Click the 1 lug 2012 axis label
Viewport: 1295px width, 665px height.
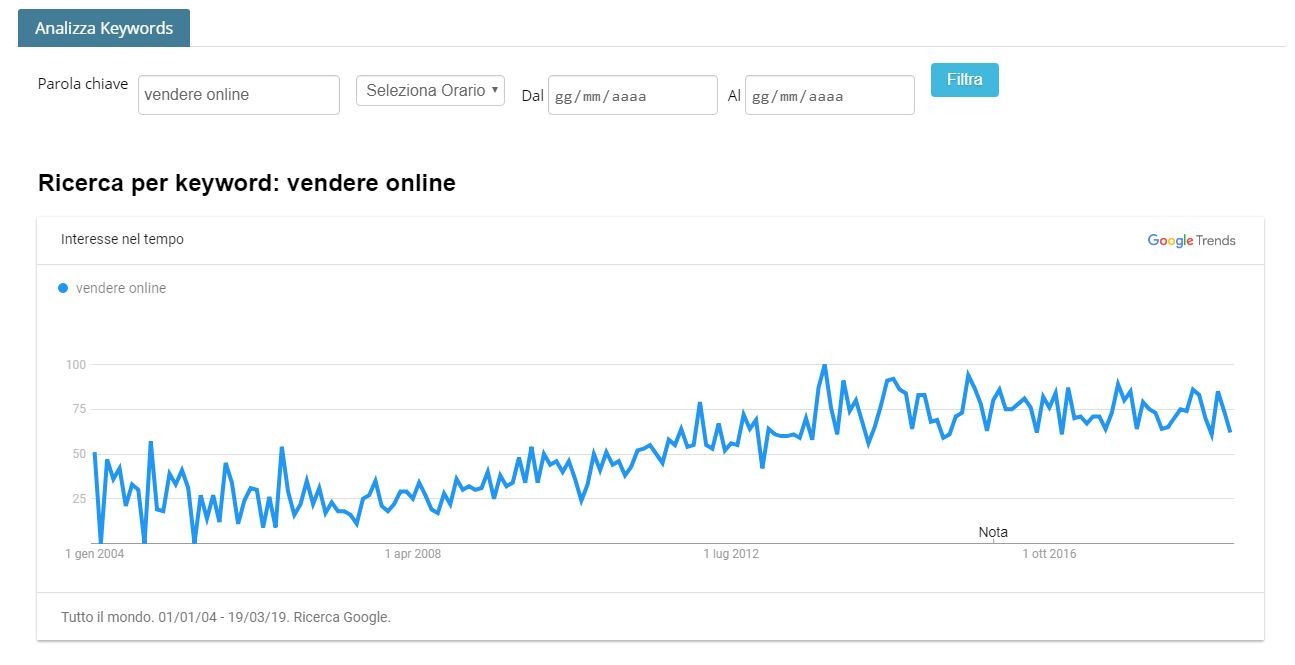click(x=732, y=554)
